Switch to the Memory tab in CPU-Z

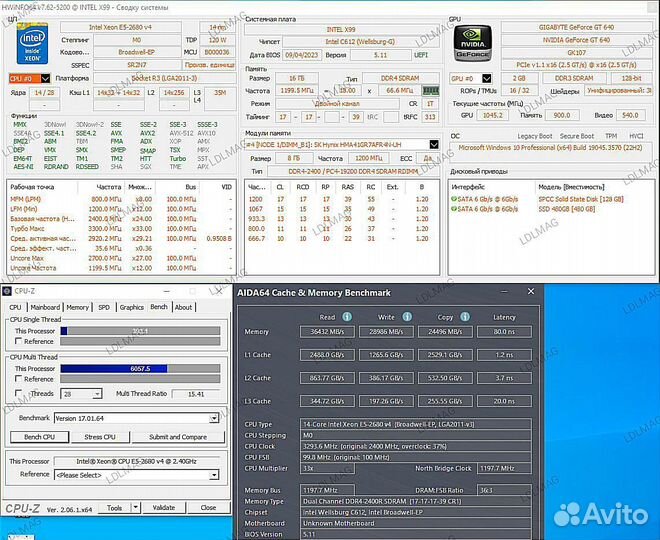pos(77,307)
